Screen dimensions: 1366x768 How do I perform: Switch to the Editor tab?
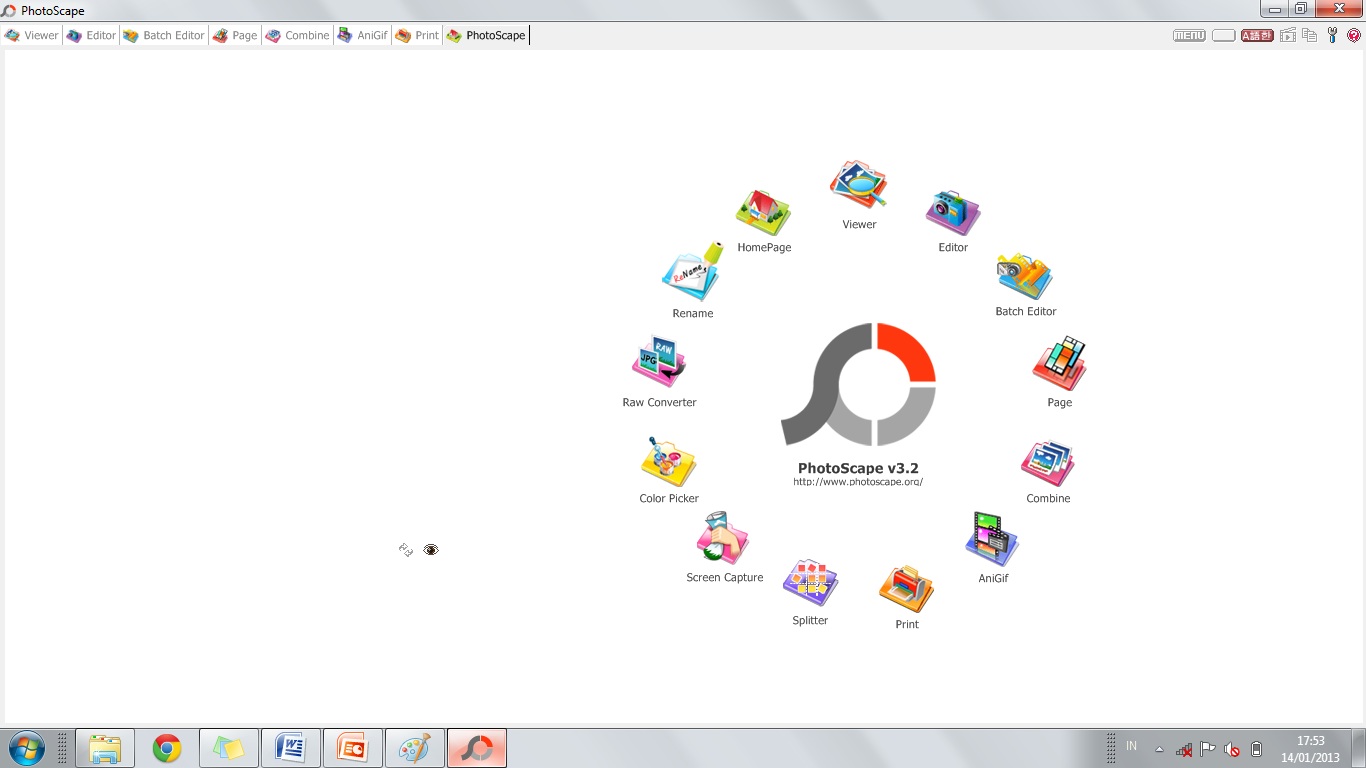point(92,35)
